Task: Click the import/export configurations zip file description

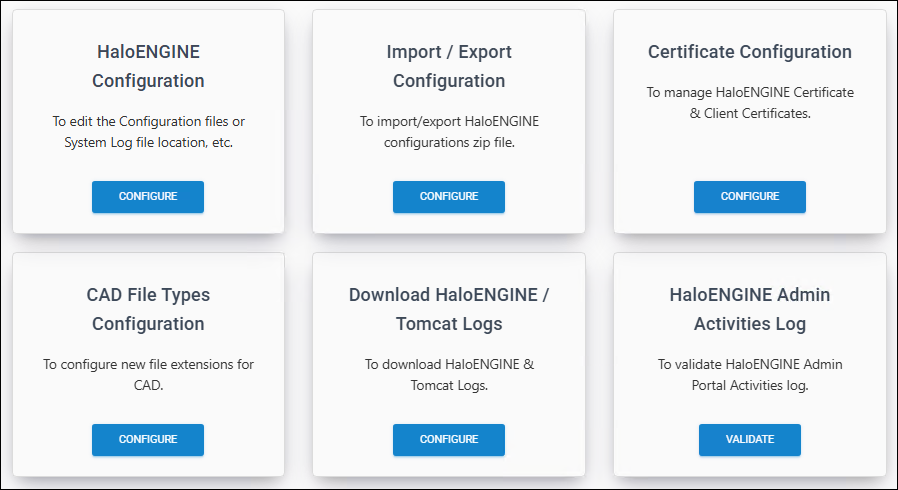Action: (448, 132)
